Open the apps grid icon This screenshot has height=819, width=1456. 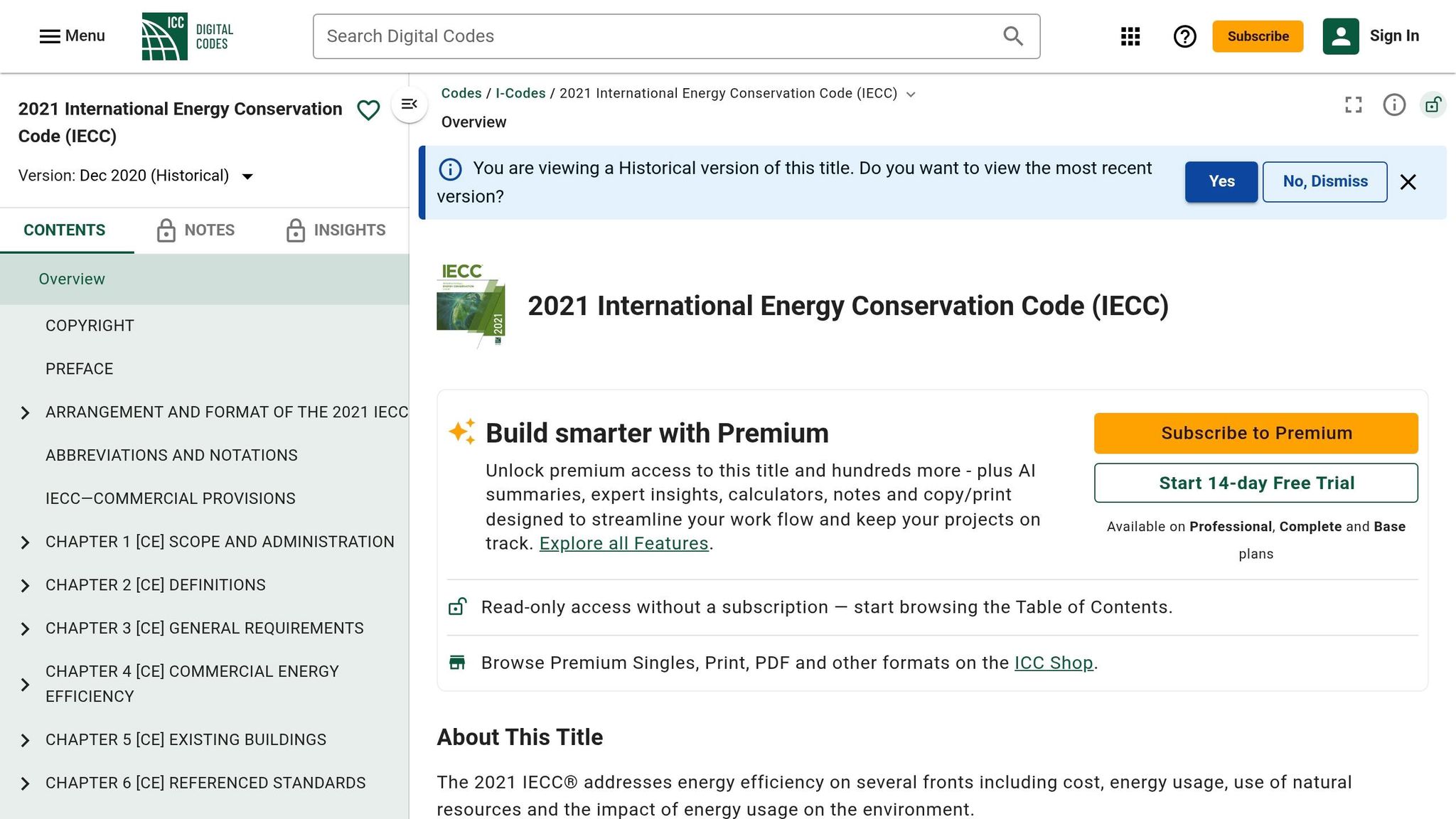click(1130, 36)
